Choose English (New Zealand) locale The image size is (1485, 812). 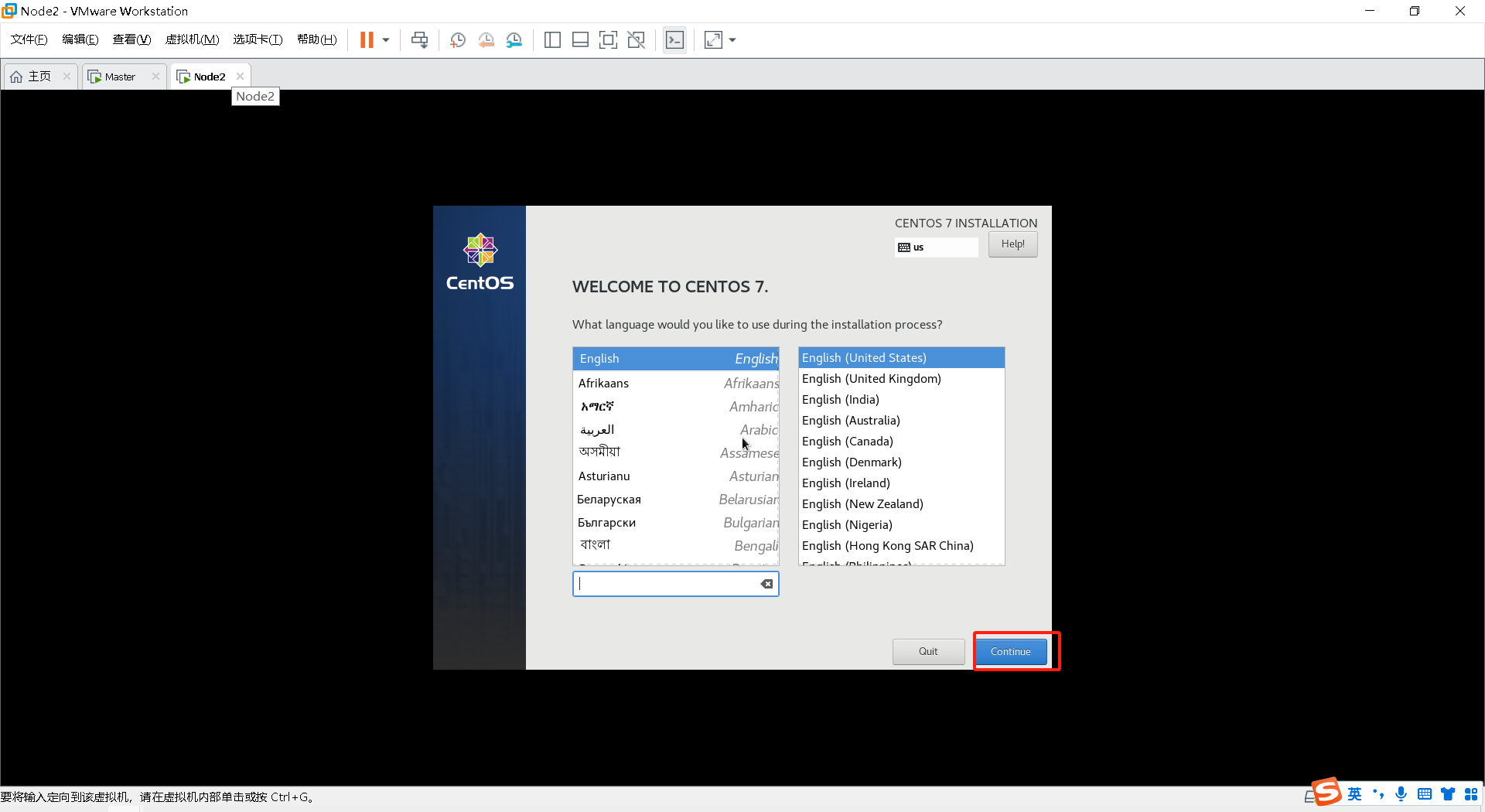[x=901, y=504]
